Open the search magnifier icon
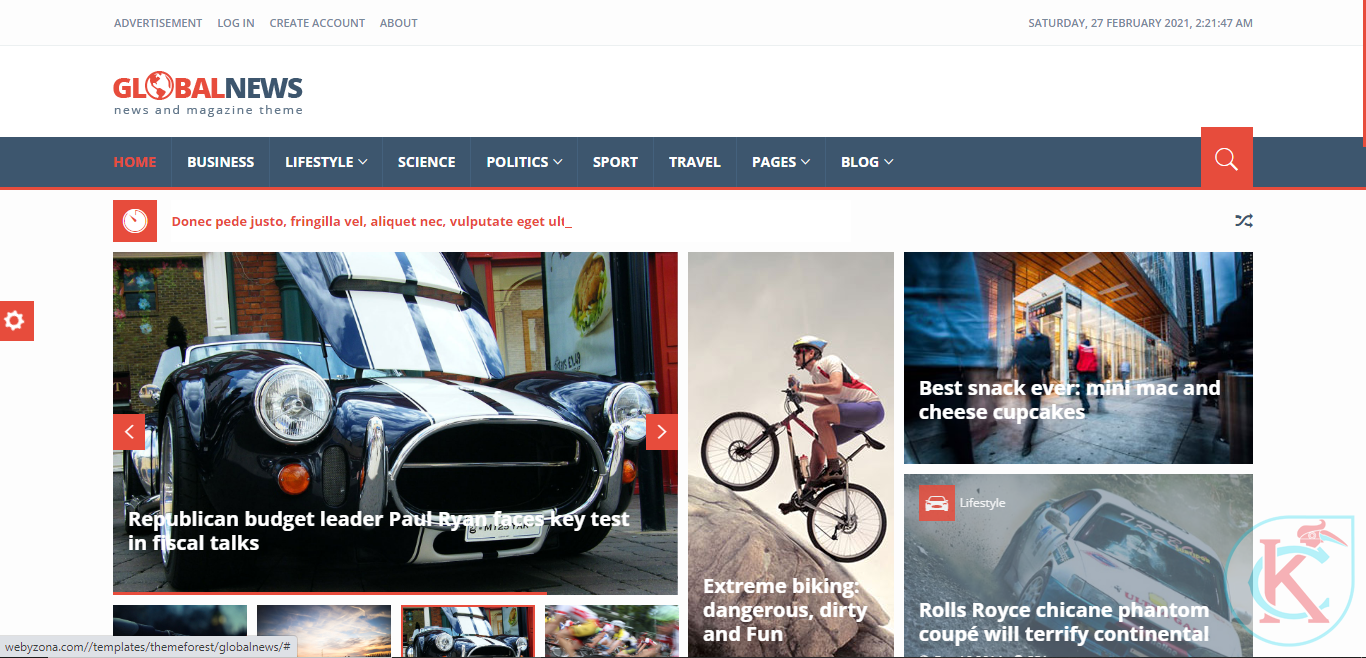 coord(1226,159)
